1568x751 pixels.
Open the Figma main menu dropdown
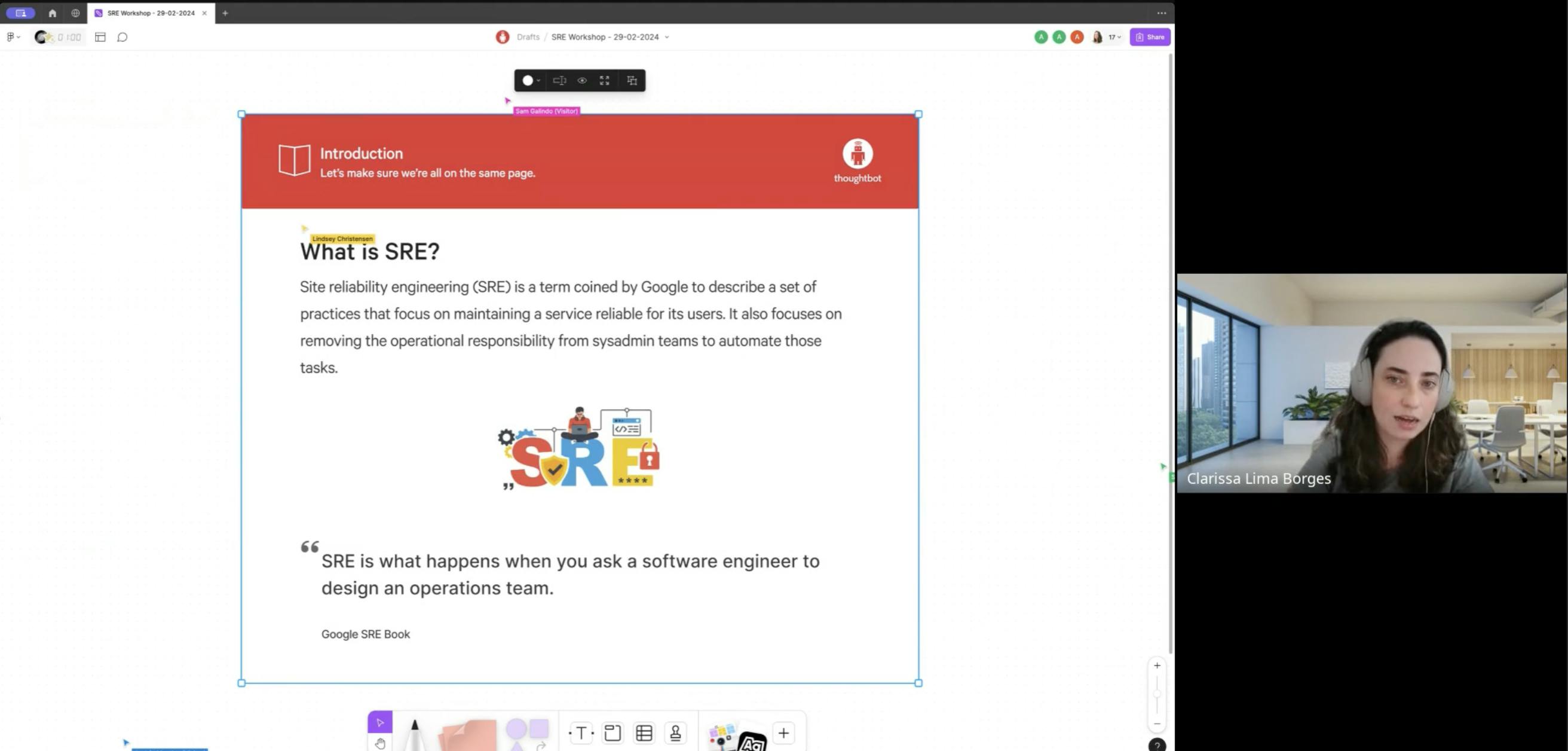(x=13, y=37)
